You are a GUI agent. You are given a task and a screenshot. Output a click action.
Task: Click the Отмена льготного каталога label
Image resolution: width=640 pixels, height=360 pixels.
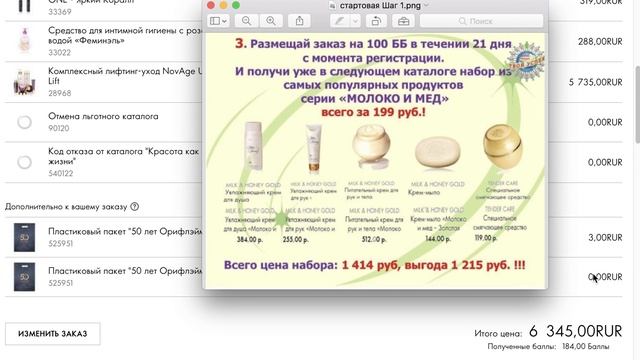coord(103,116)
